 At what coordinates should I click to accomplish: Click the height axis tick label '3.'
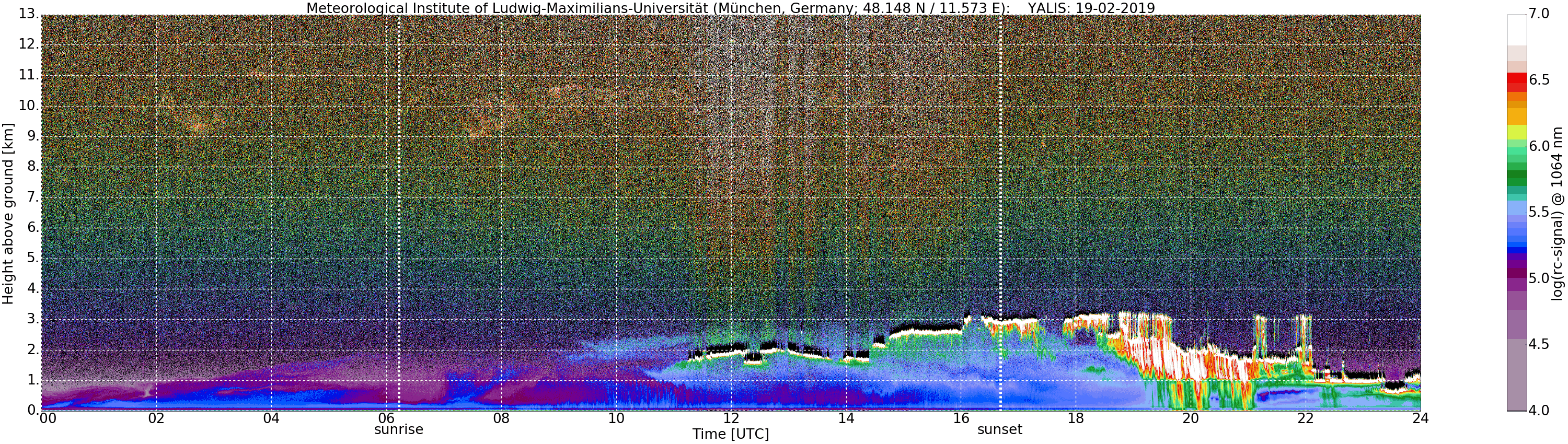click(33, 319)
